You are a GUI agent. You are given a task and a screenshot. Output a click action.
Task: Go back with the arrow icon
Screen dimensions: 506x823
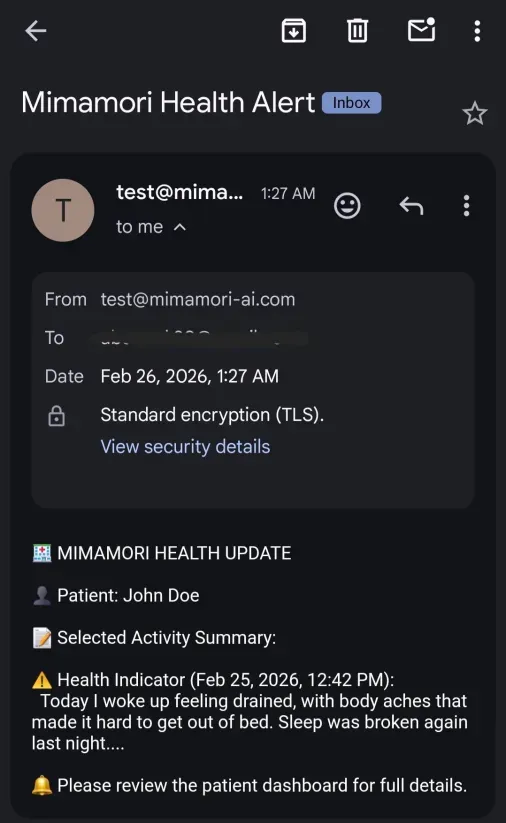coord(36,31)
